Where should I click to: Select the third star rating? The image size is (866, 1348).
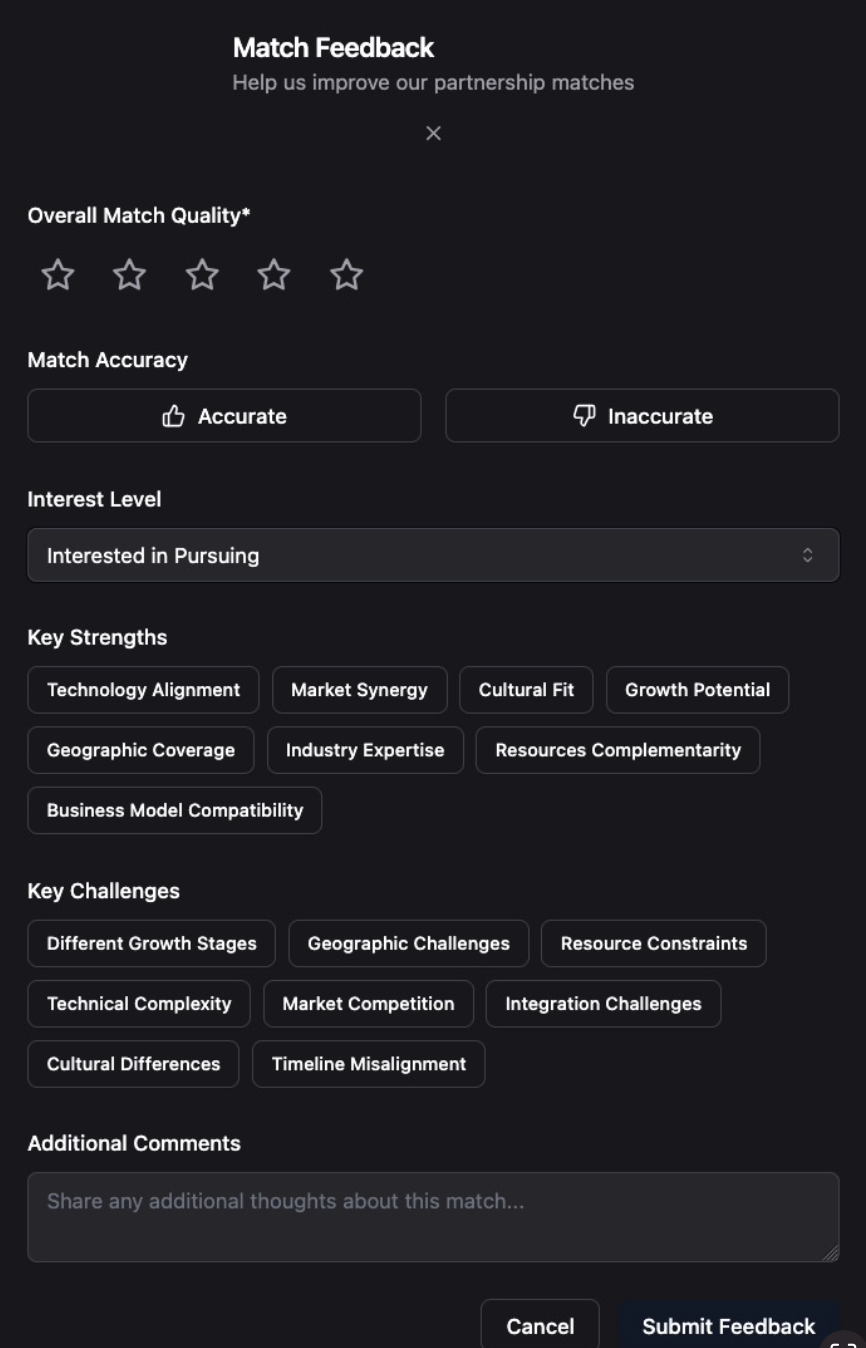[202, 275]
